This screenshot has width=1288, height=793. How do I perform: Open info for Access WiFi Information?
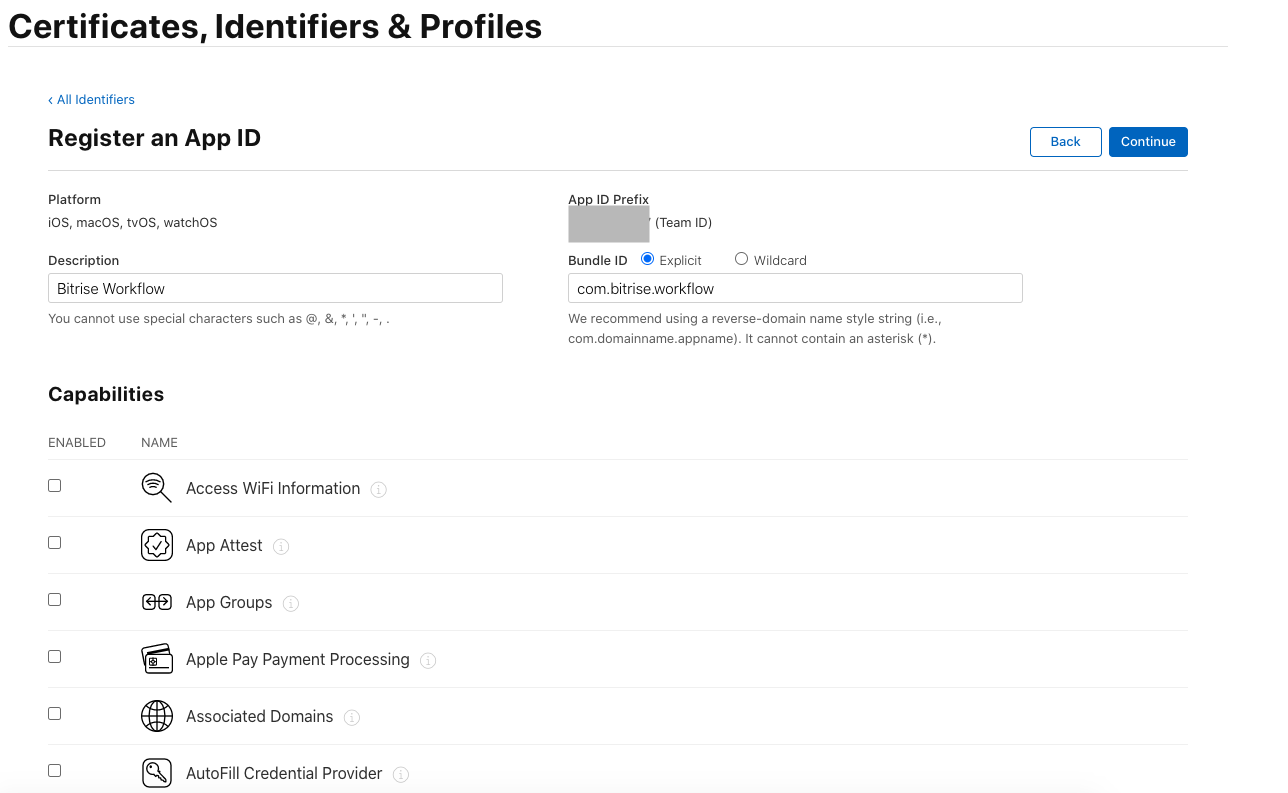coord(379,490)
